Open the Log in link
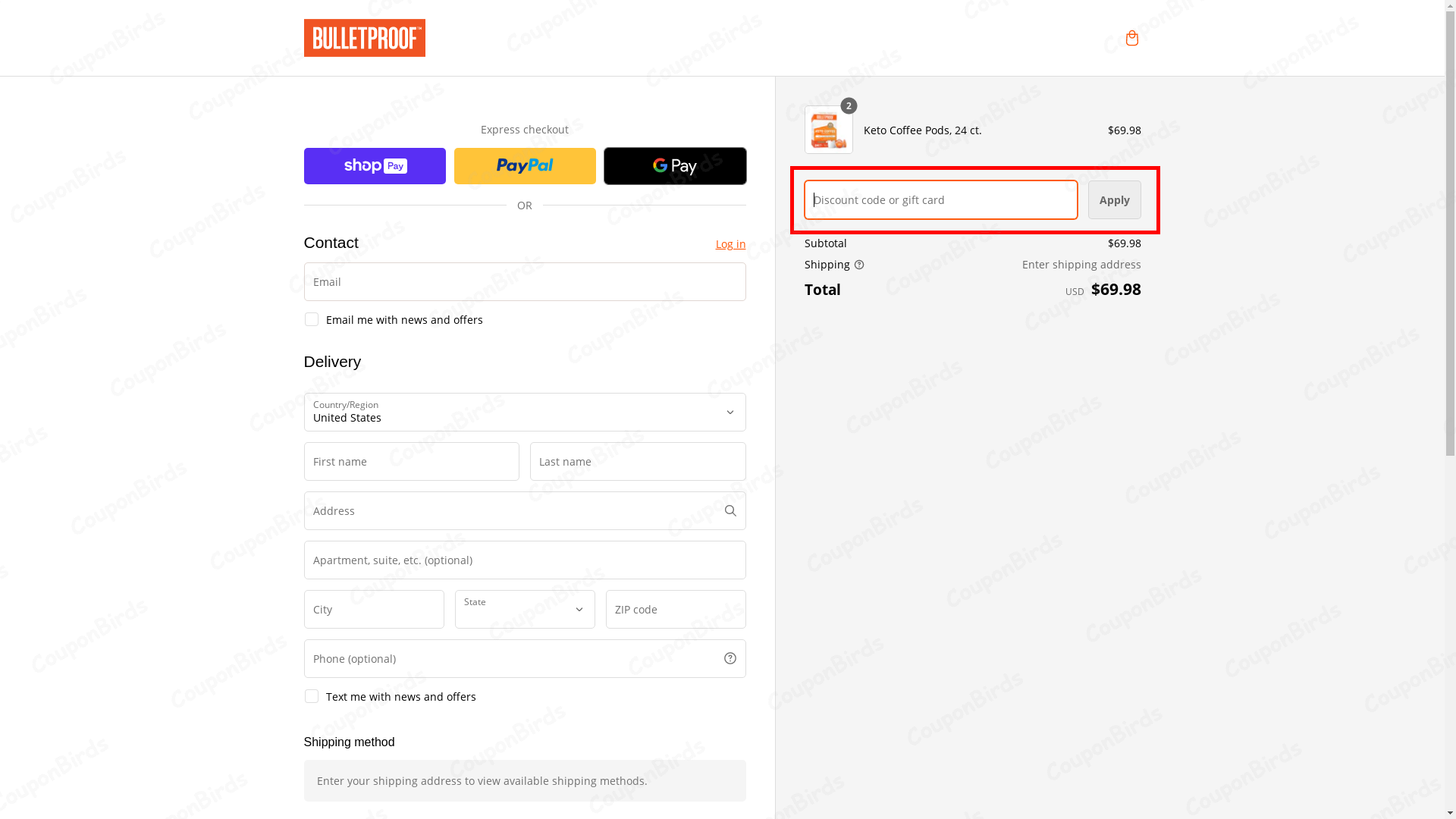The width and height of the screenshot is (1456, 819). click(x=730, y=244)
